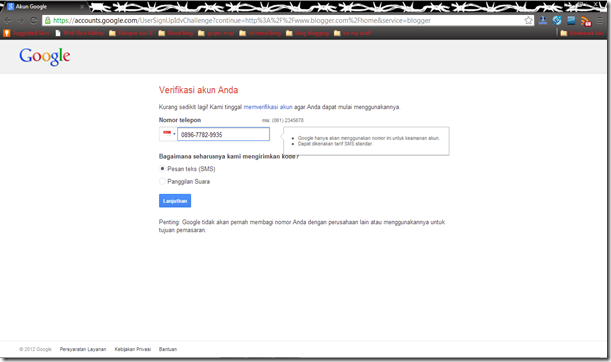Click the Google logo
Screen dimensions: 611x362
tap(45, 57)
